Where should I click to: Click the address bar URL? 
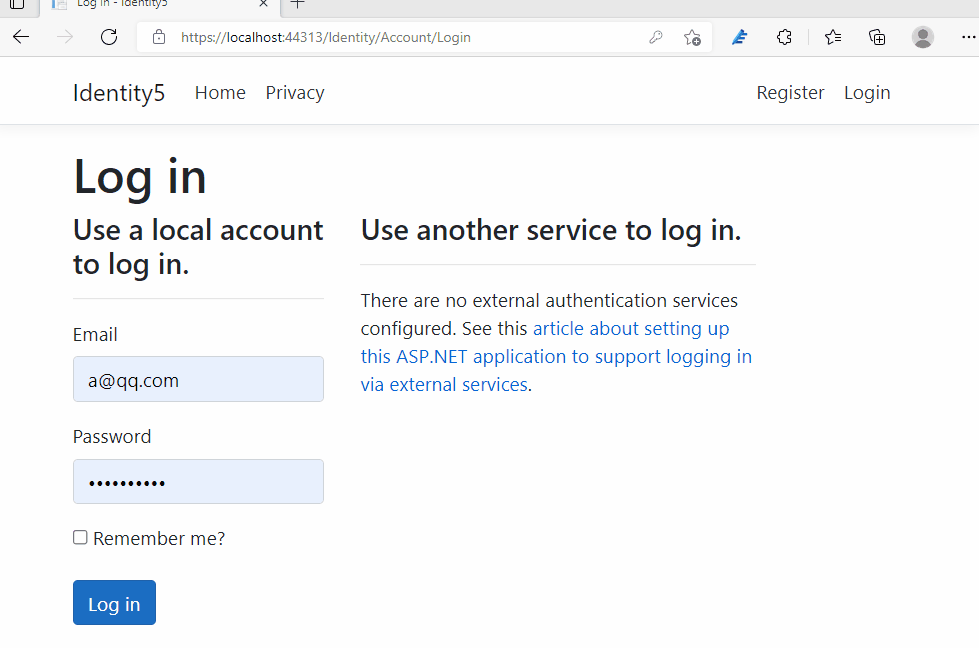tap(325, 37)
